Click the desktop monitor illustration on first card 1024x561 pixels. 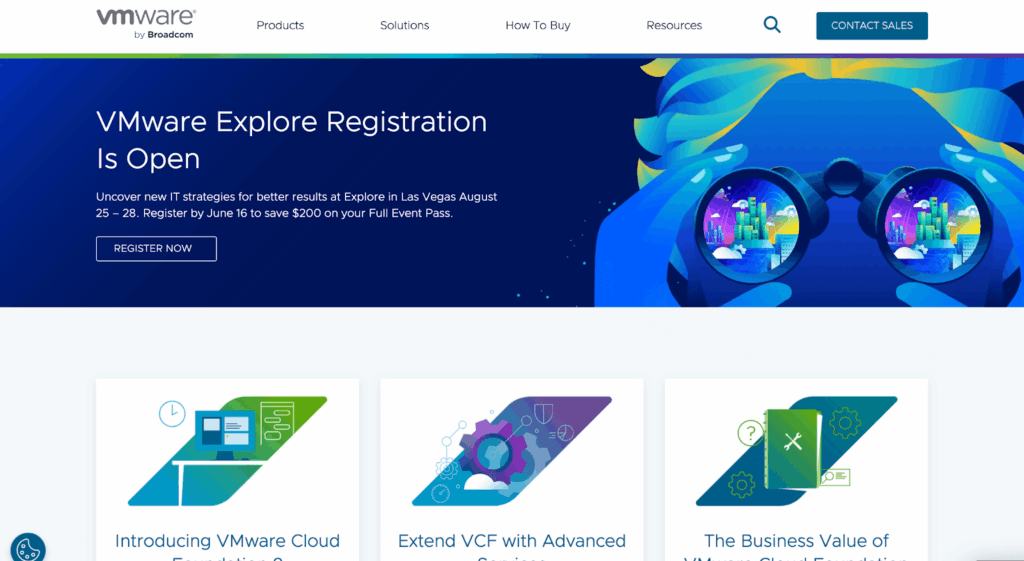[x=224, y=435]
